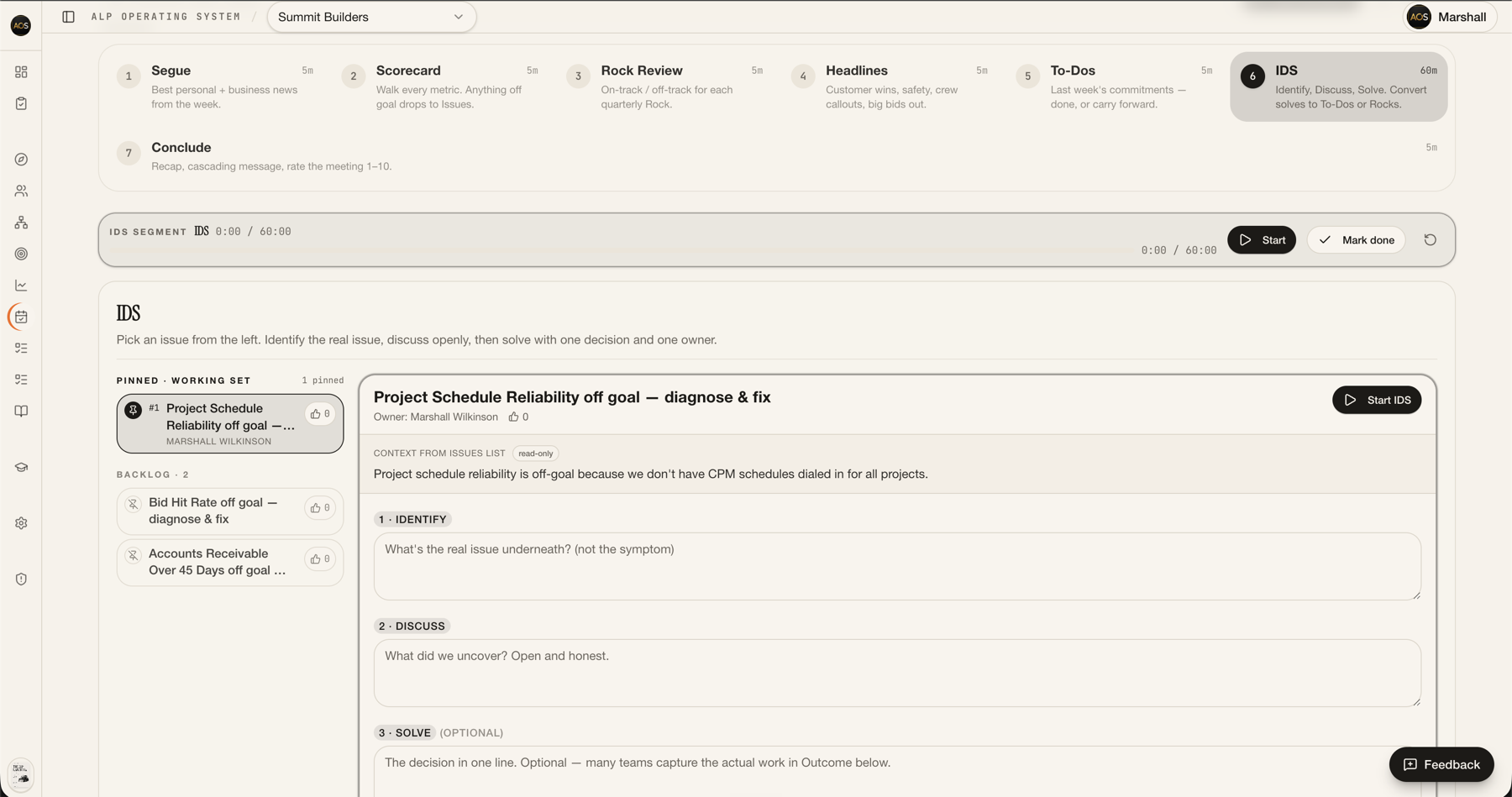Switch to the Scorecard meeting segment
The height and width of the screenshot is (797, 1512).
[439, 87]
